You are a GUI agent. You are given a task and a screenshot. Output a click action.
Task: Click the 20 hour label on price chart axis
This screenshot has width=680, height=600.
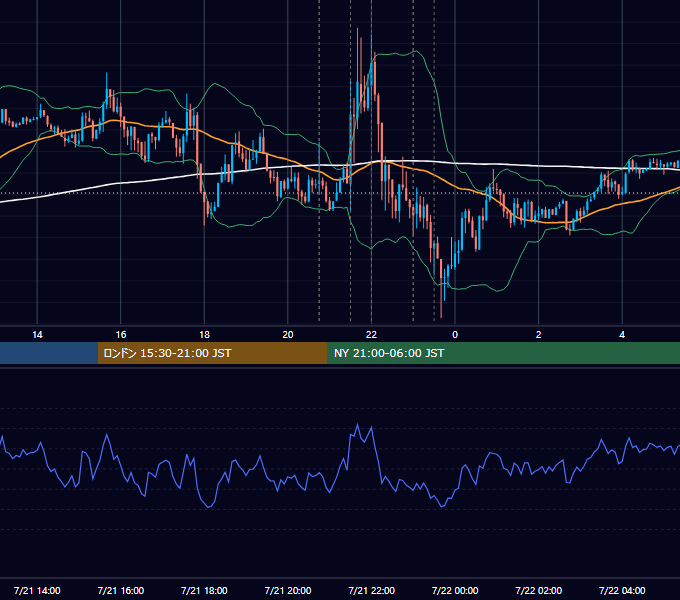pyautogui.click(x=288, y=335)
